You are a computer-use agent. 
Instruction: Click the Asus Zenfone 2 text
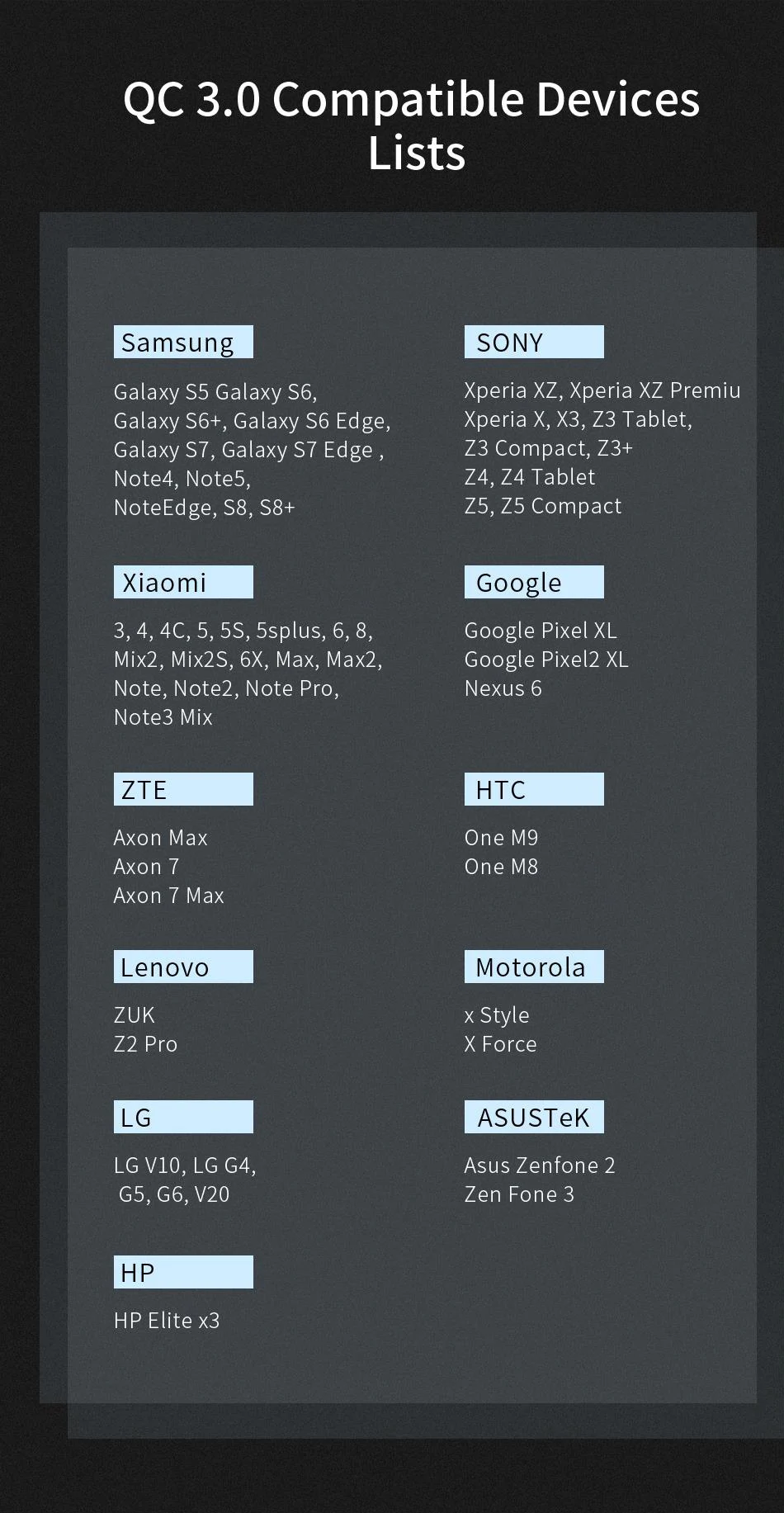[539, 1165]
